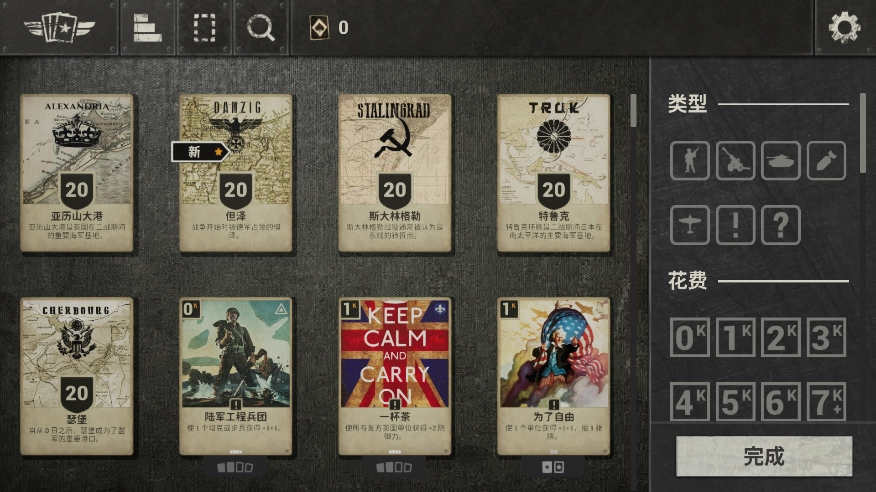Click the 完成 done button
The width and height of the screenshot is (876, 492).
(764, 456)
